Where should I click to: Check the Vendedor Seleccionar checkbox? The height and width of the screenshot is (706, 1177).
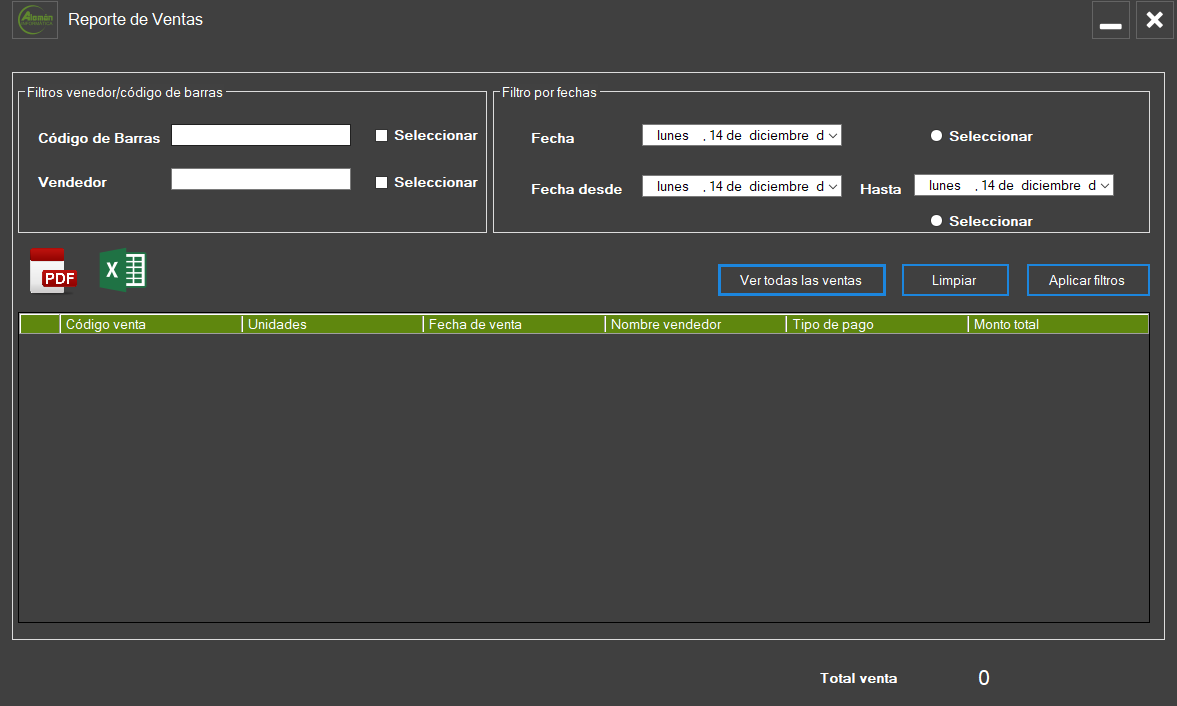[381, 183]
